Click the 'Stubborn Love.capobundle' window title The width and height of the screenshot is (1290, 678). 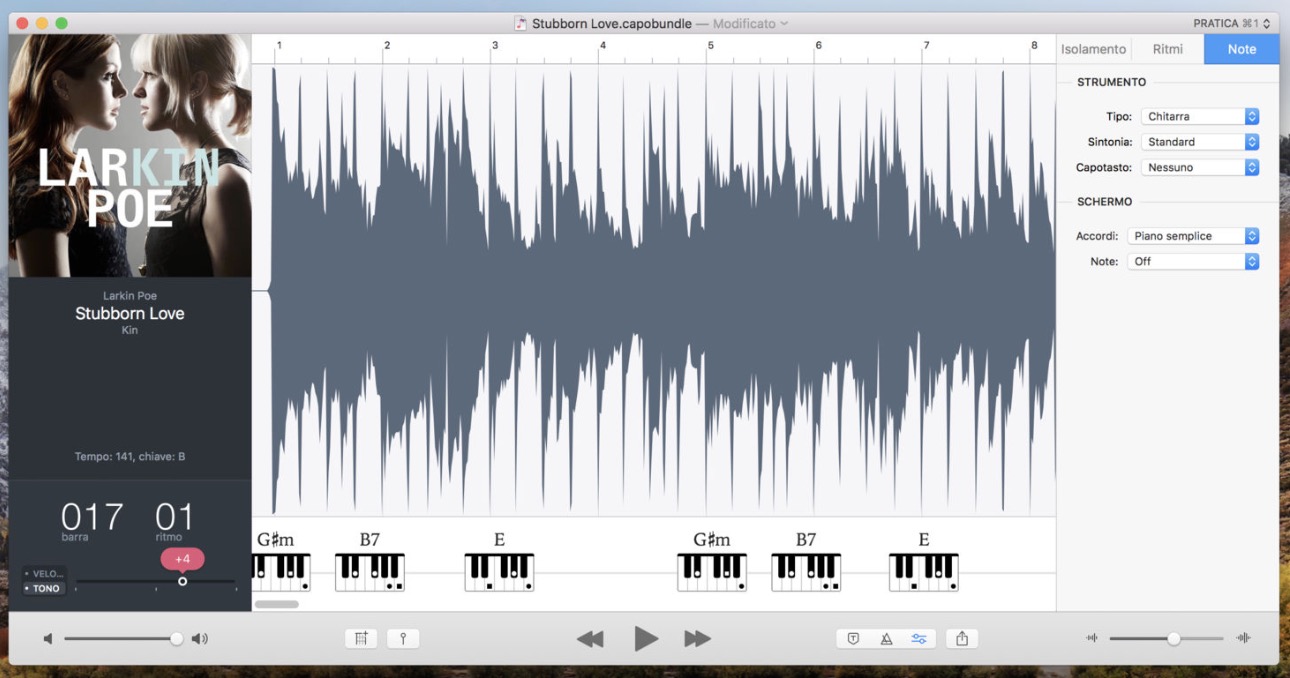click(612, 23)
